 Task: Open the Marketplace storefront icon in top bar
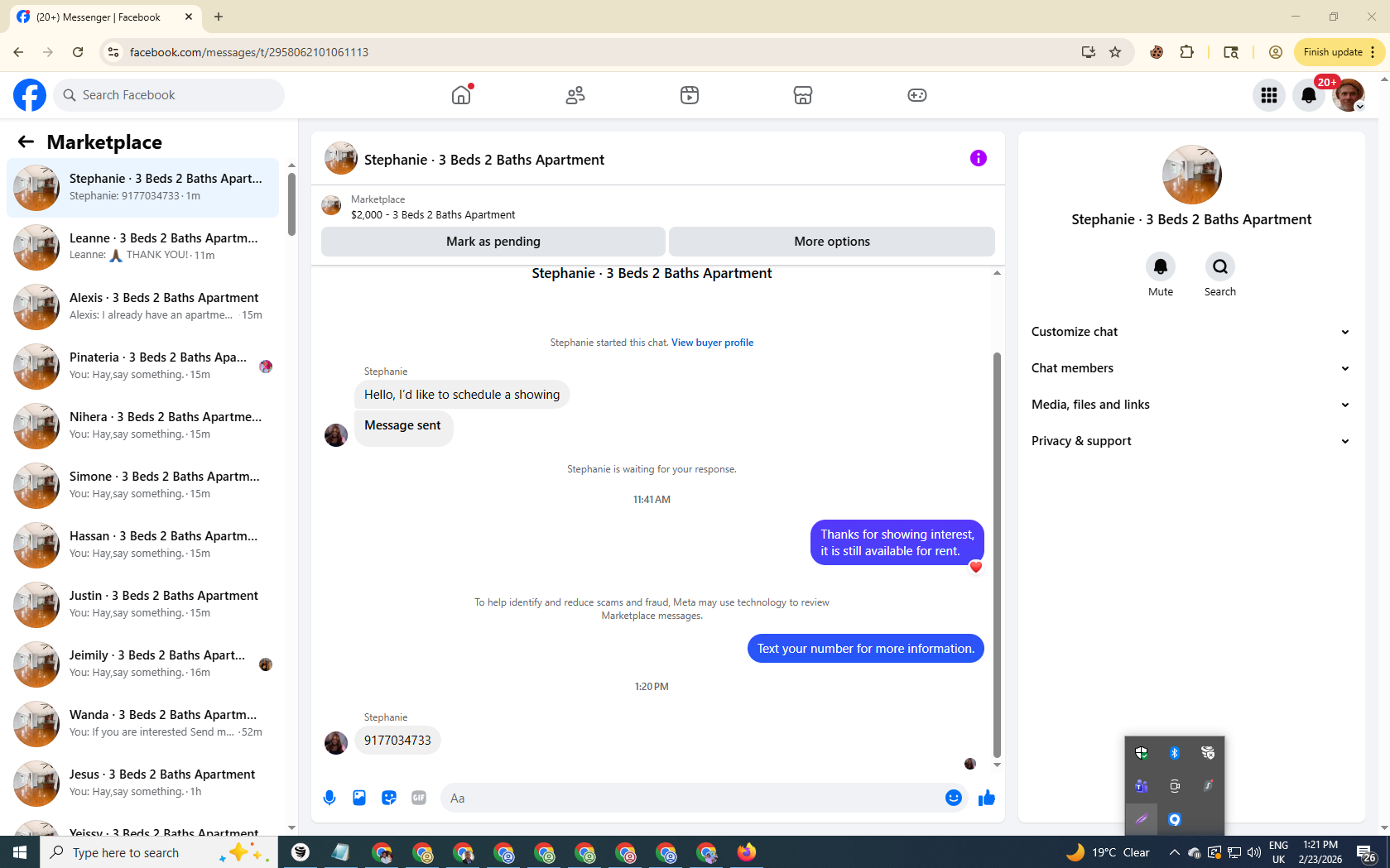(803, 95)
